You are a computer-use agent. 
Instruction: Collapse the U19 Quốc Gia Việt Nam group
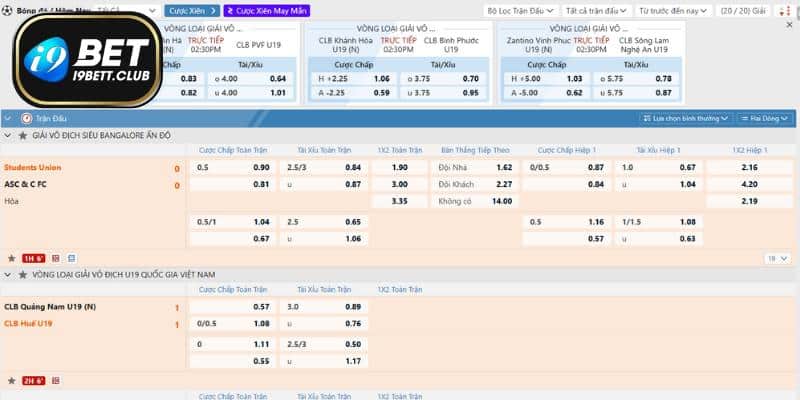(8, 274)
